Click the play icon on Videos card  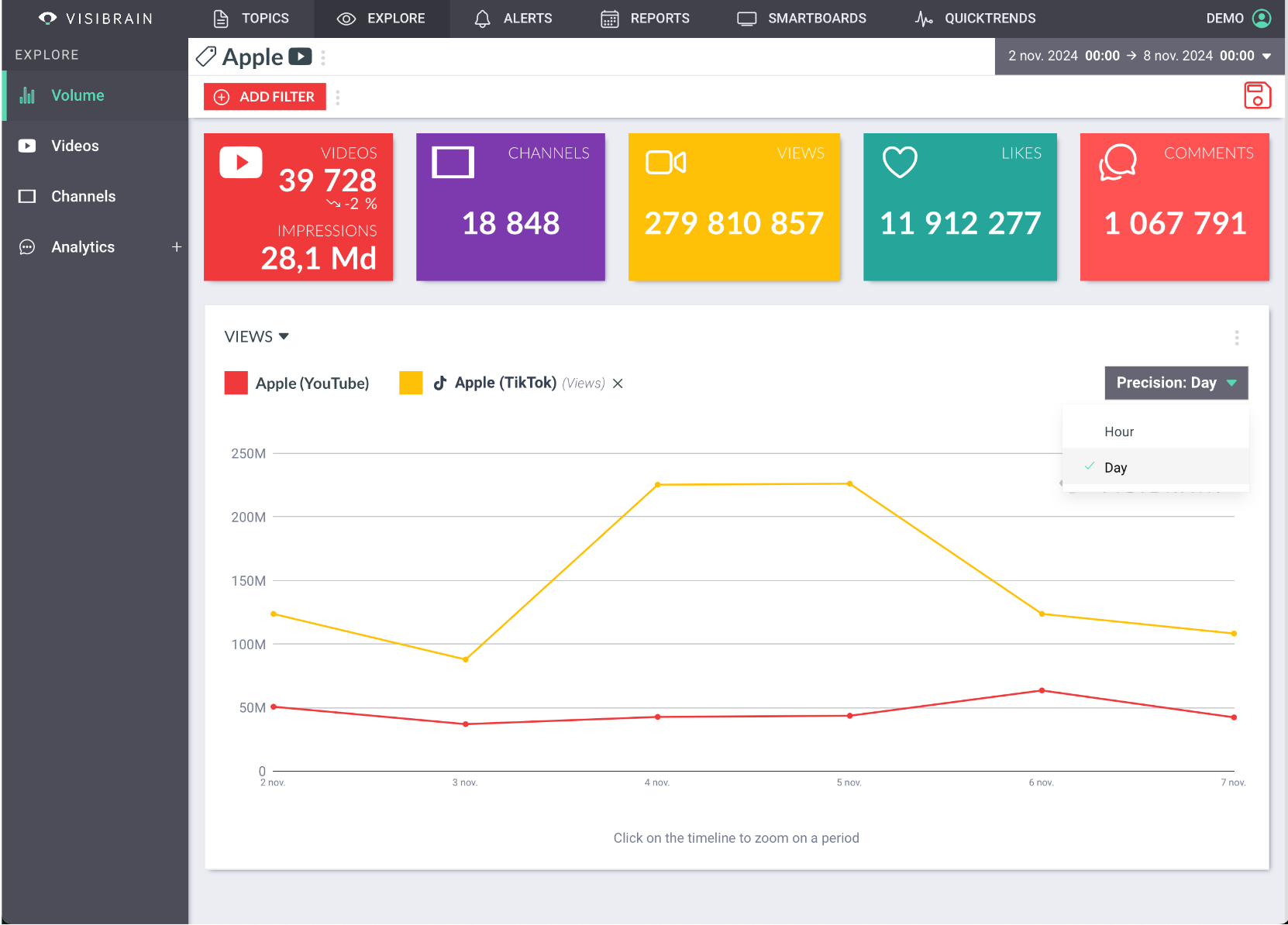tap(241, 163)
